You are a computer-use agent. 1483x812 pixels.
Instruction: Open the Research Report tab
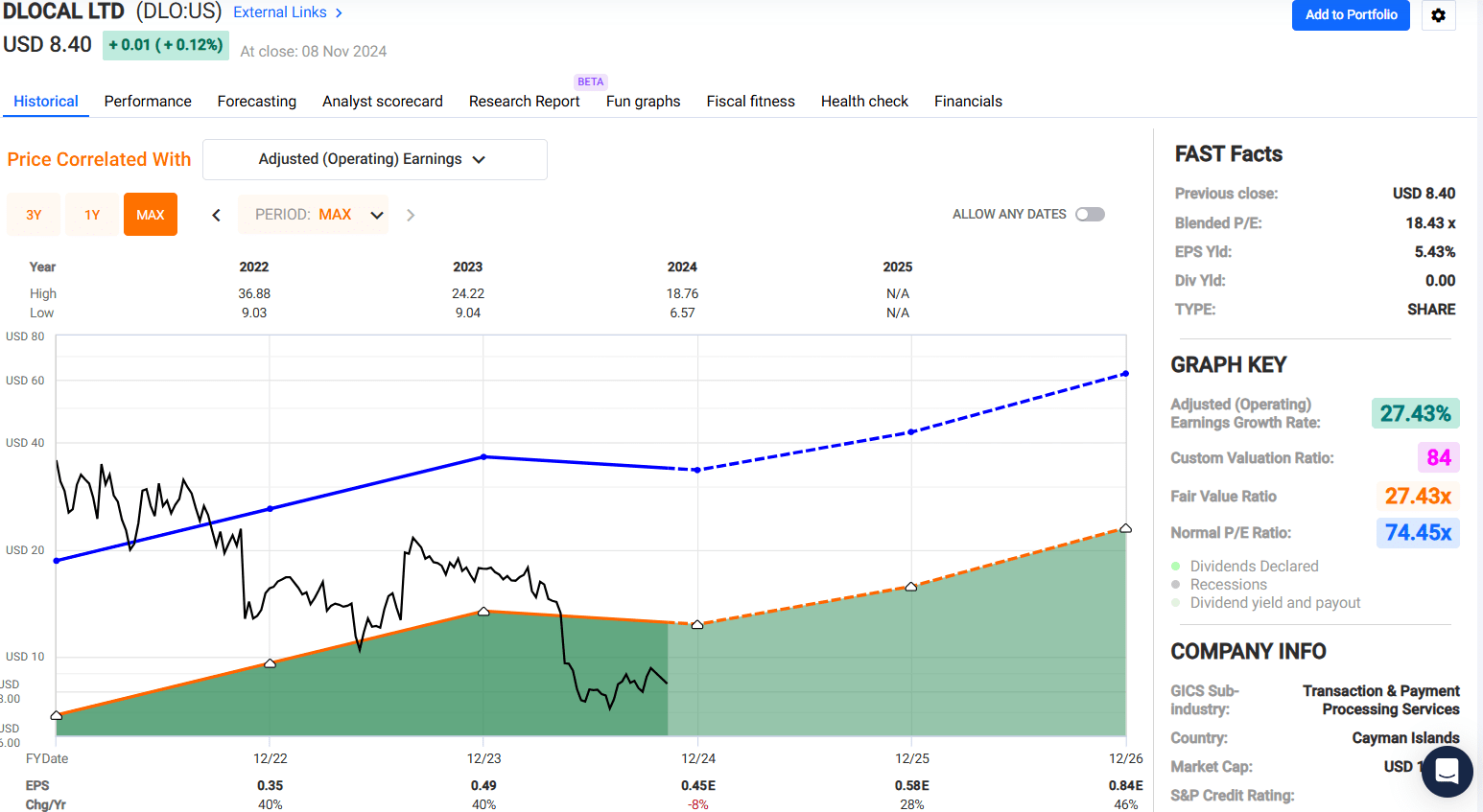525,101
